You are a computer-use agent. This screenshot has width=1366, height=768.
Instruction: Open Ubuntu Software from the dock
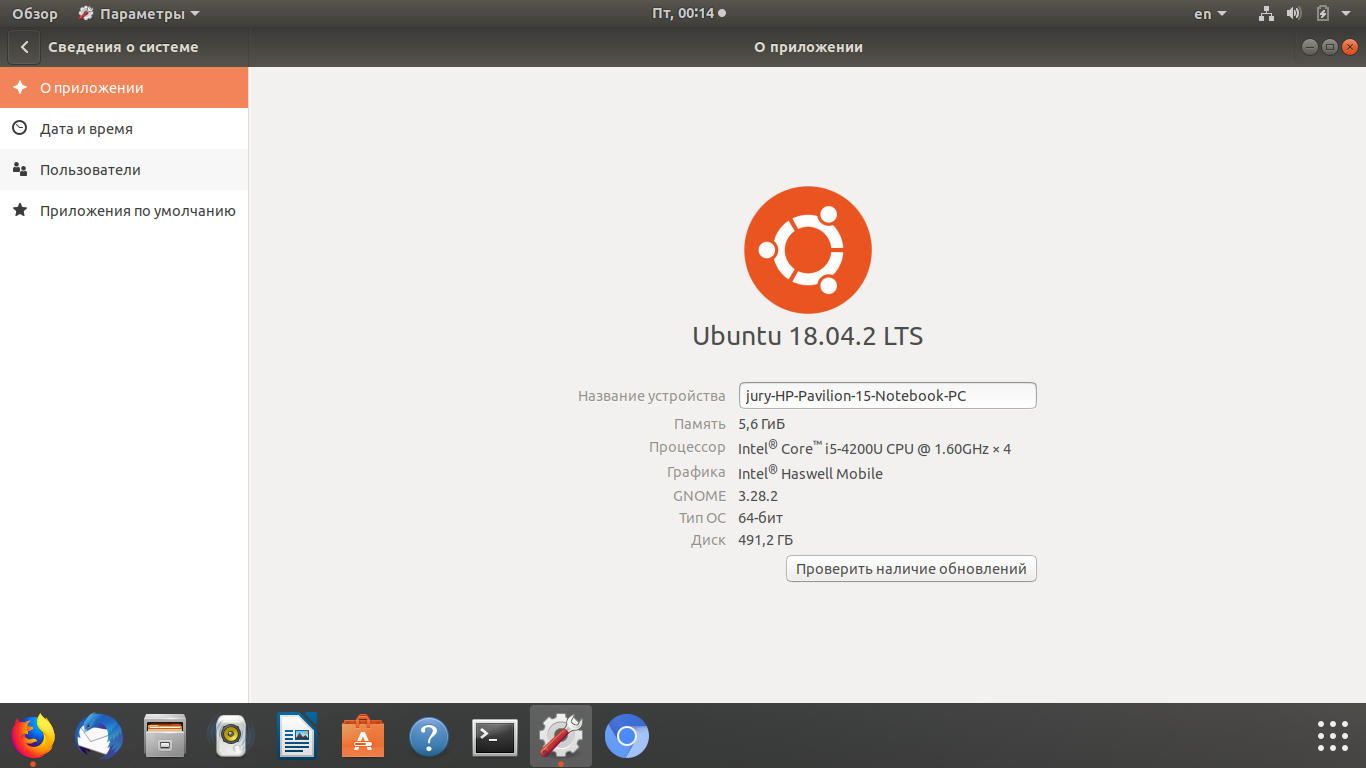pos(363,738)
